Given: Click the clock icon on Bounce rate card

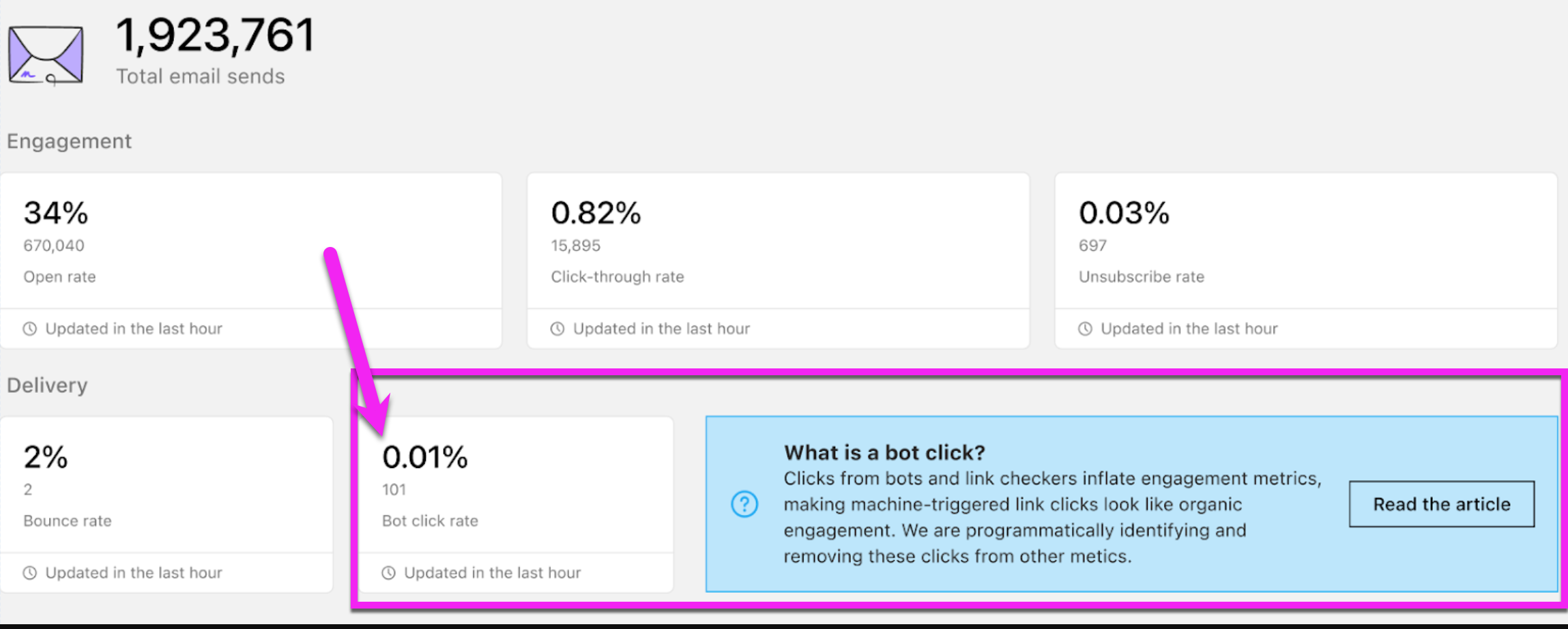Looking at the screenshot, I should coord(29,572).
